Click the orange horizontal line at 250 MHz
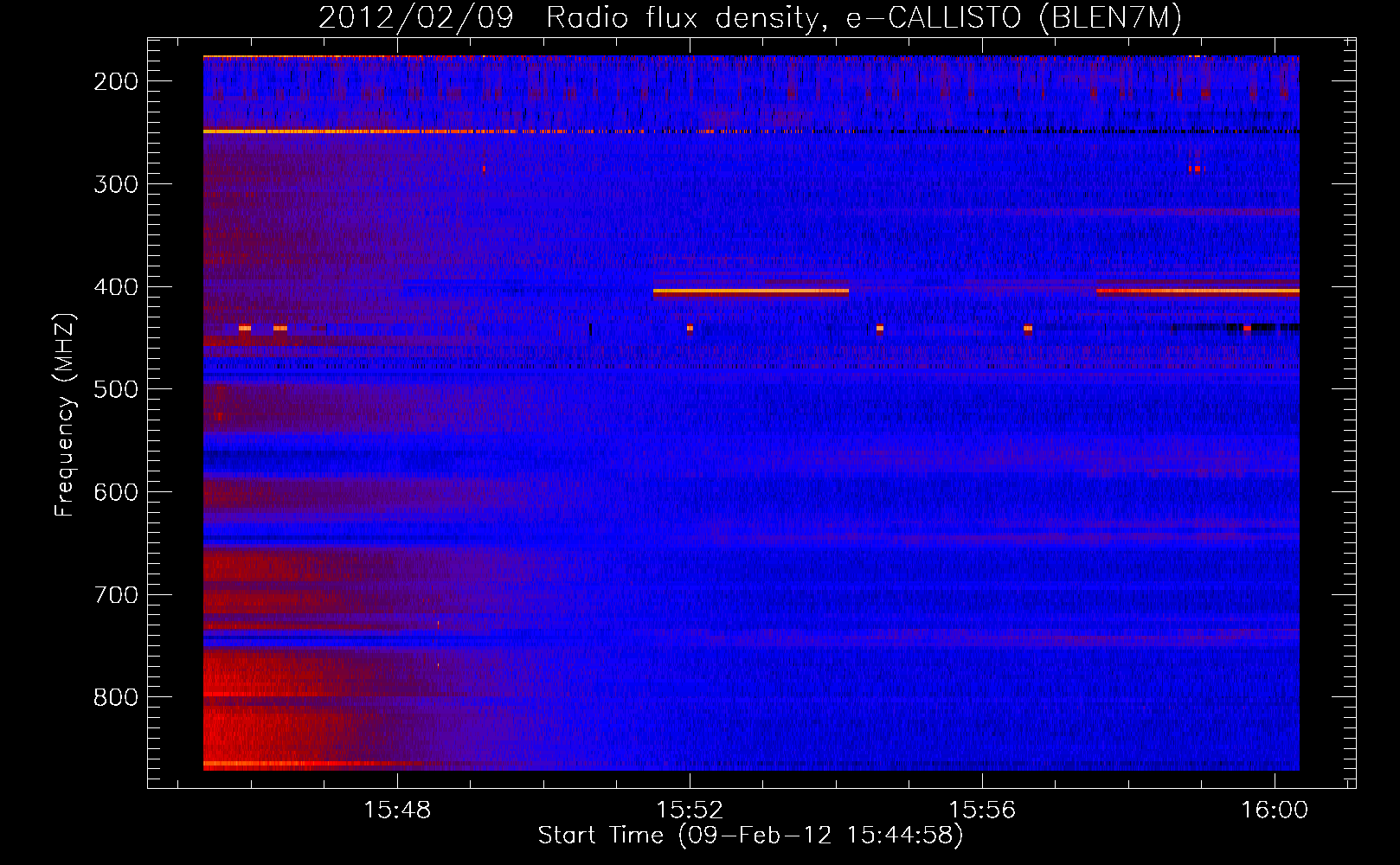The width and height of the screenshot is (1400, 865). (x=385, y=131)
